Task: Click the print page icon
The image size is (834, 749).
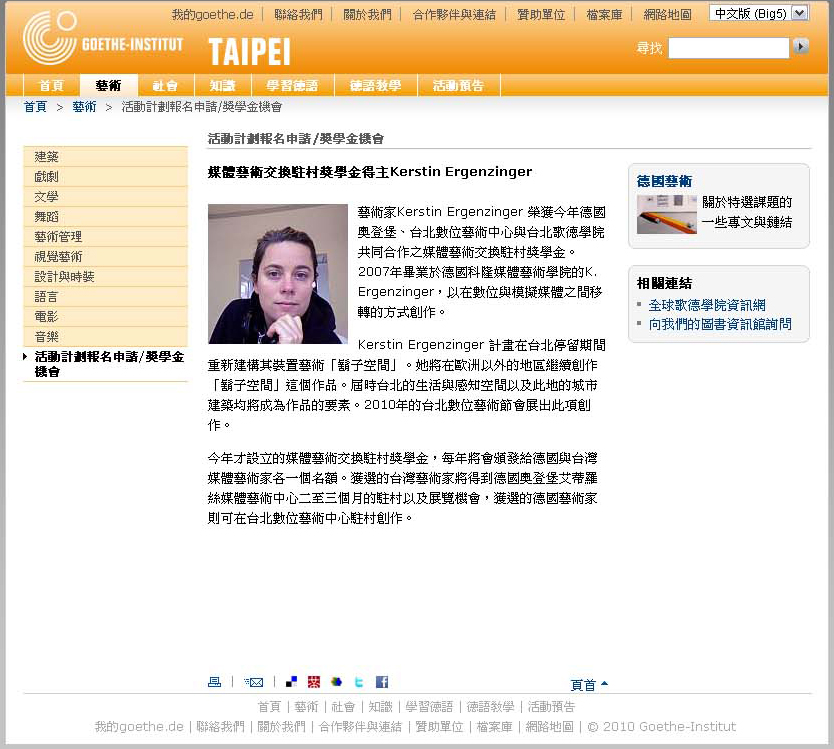Action: tap(214, 682)
